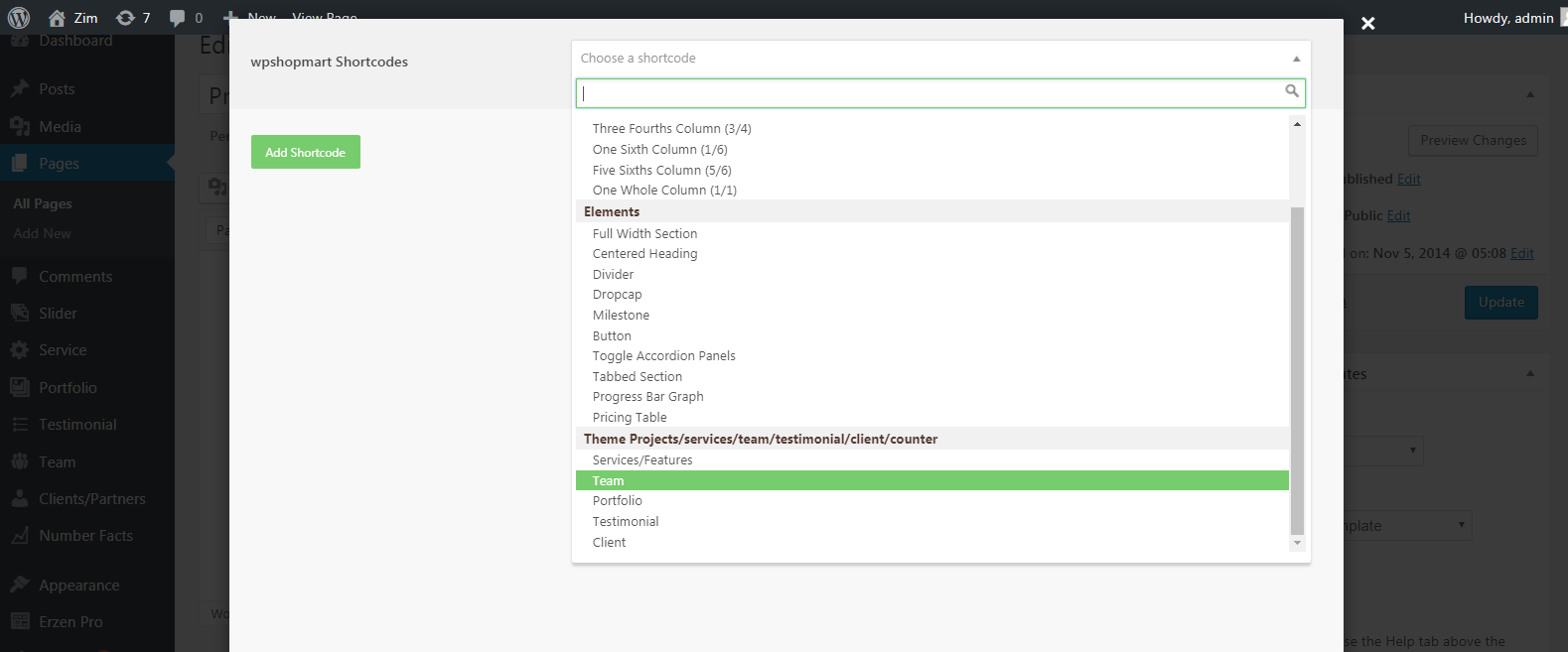Screen dimensions: 1568x652
Task: Select Three Fourths Column (3/4) option
Action: tap(932, 129)
